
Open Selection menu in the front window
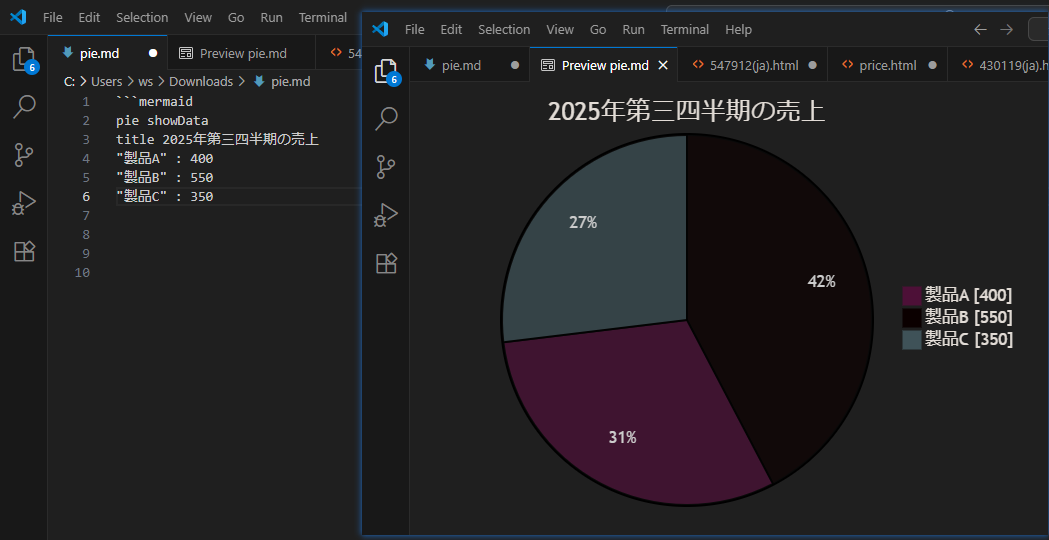(504, 29)
